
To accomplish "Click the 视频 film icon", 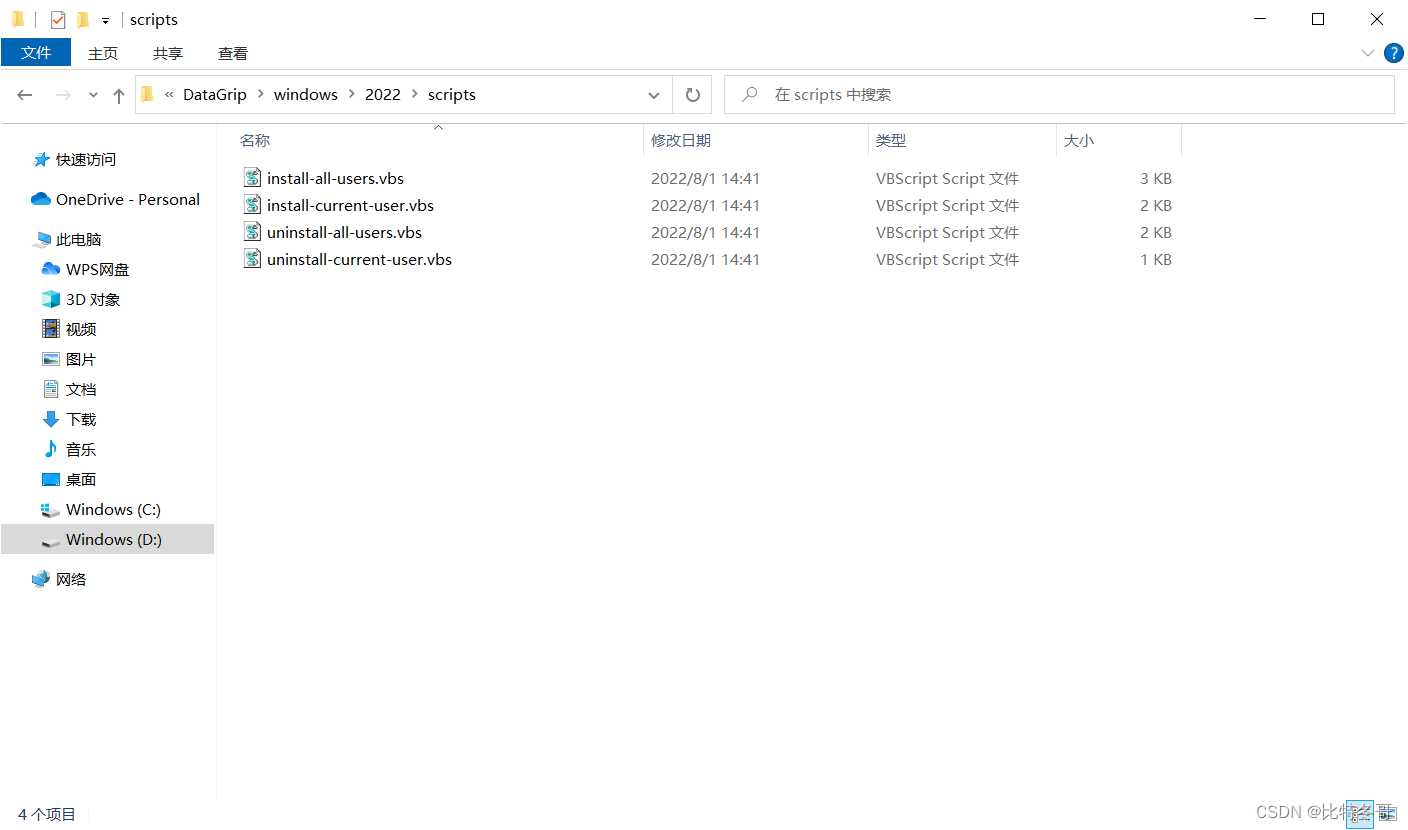I will tap(51, 329).
